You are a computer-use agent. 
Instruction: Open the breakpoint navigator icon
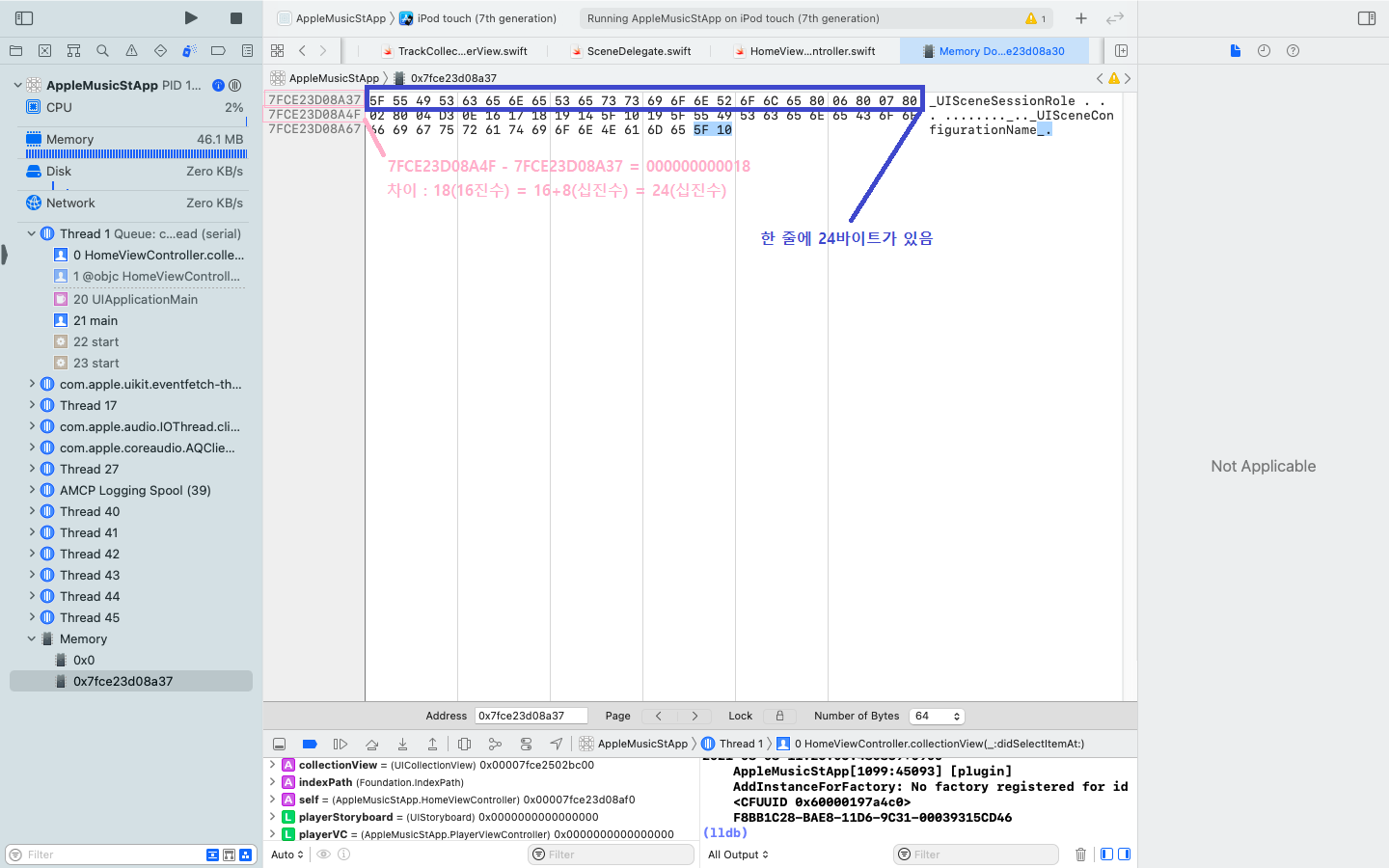pyautogui.click(x=218, y=51)
